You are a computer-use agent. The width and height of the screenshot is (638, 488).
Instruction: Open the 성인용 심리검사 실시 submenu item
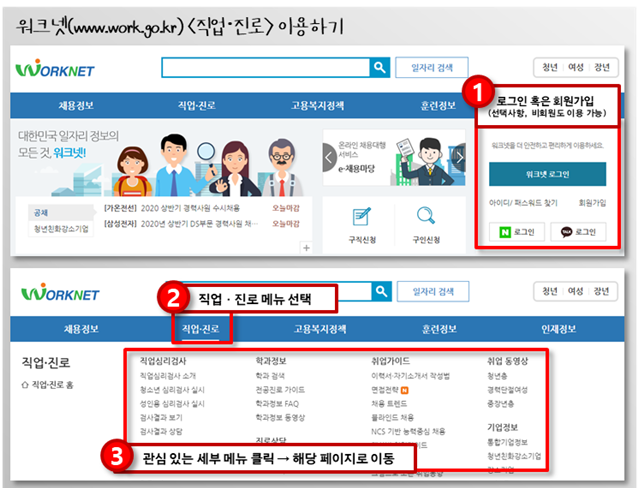pos(172,403)
